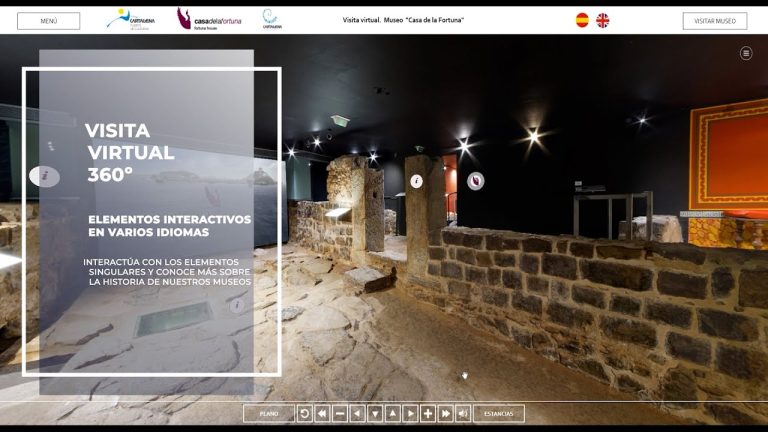Click the info hotspot at far left
The width and height of the screenshot is (768, 432).
click(x=45, y=176)
